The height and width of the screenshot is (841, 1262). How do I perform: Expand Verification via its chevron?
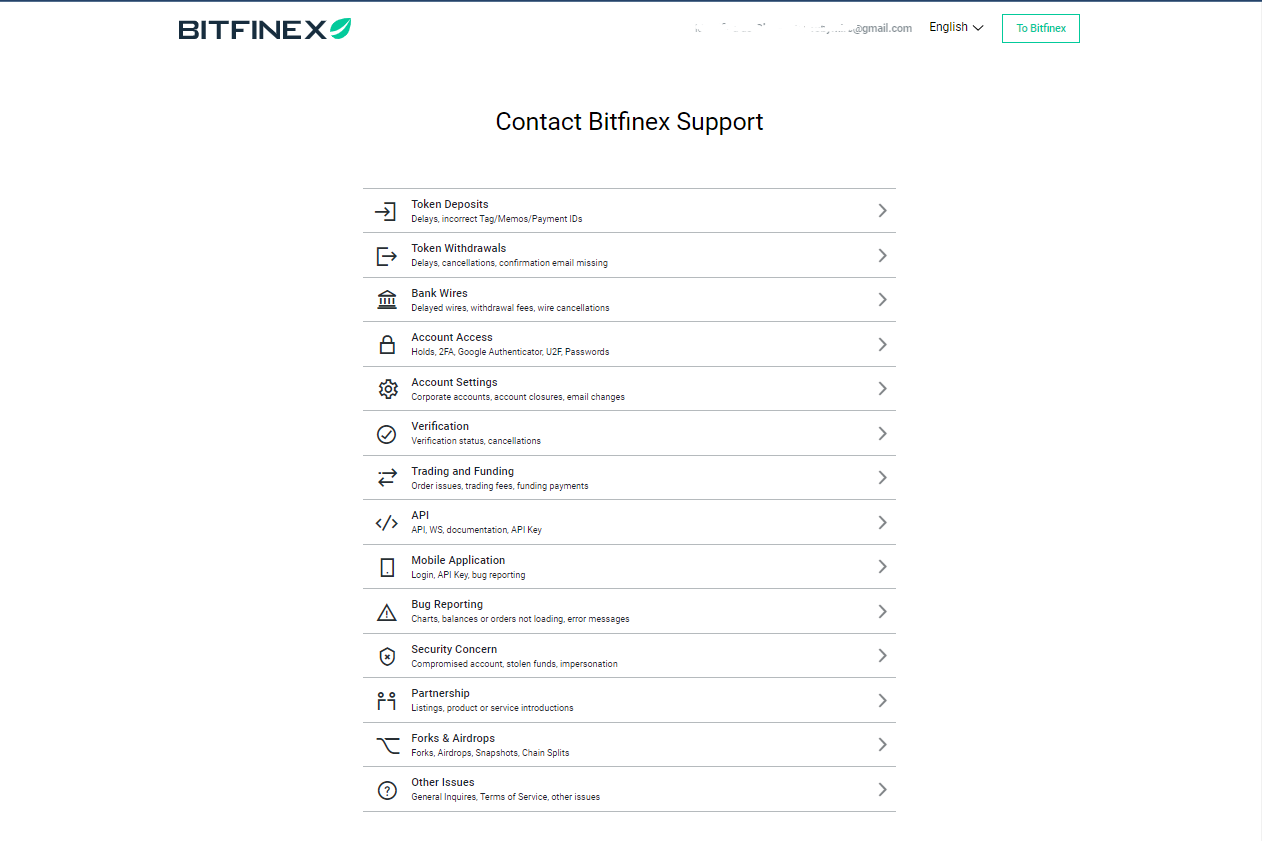tap(882, 434)
